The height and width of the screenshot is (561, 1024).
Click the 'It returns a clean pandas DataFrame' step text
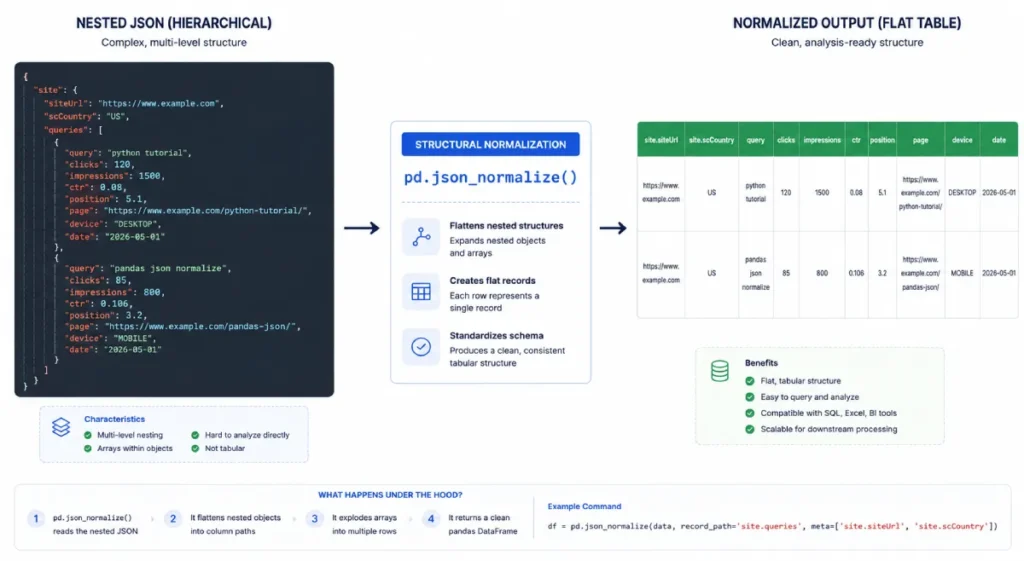click(x=483, y=524)
